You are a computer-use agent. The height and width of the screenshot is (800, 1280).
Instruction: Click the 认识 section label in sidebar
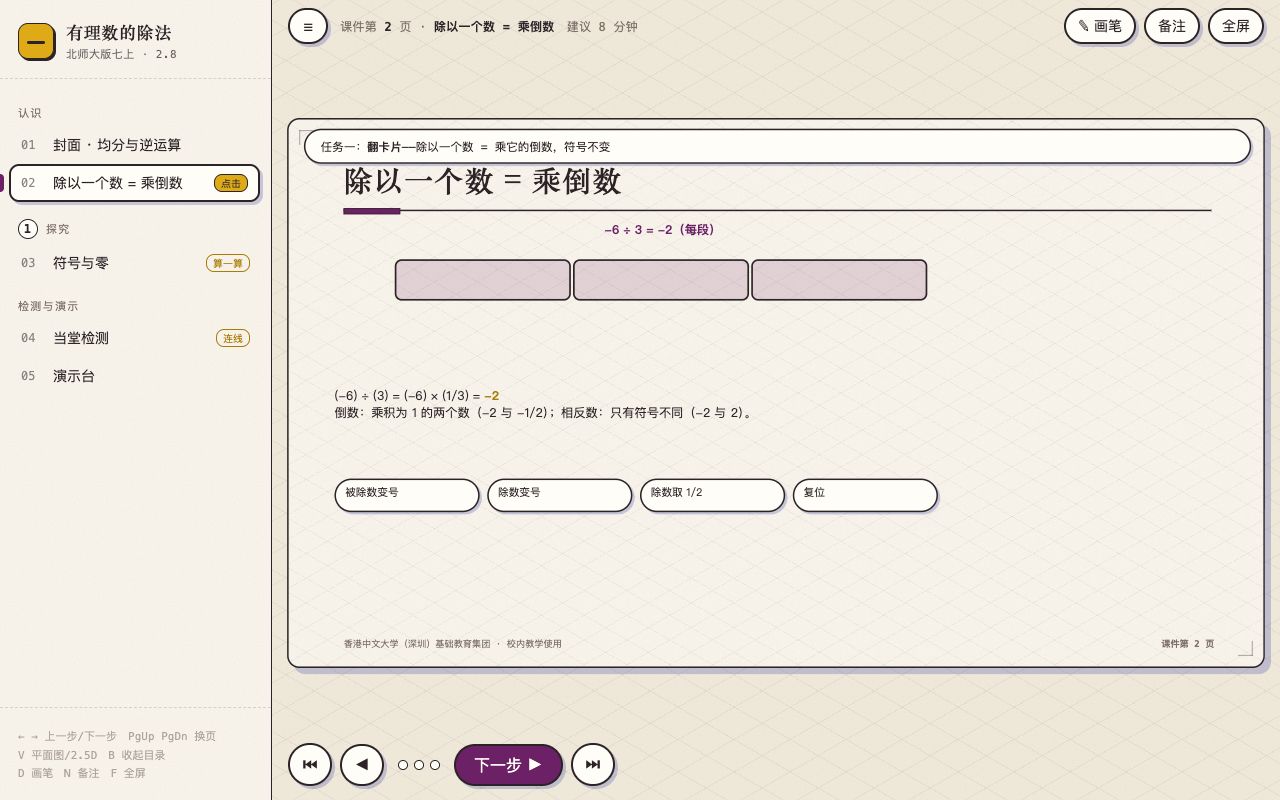click(x=30, y=113)
